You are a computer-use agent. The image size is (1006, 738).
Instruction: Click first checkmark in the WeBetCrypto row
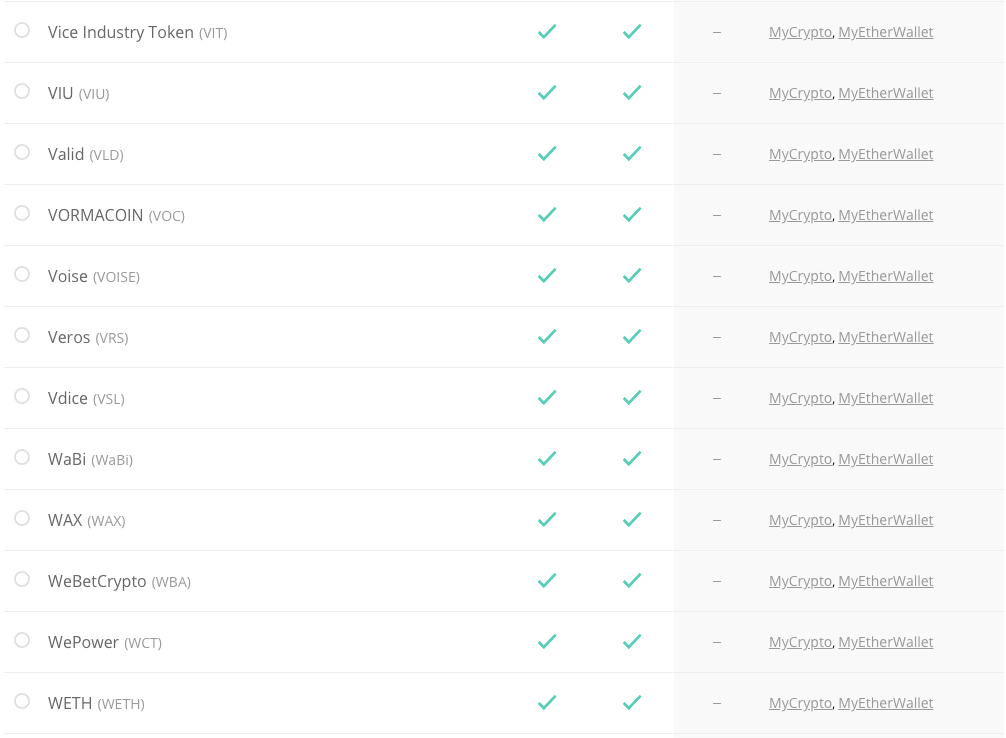(x=547, y=581)
